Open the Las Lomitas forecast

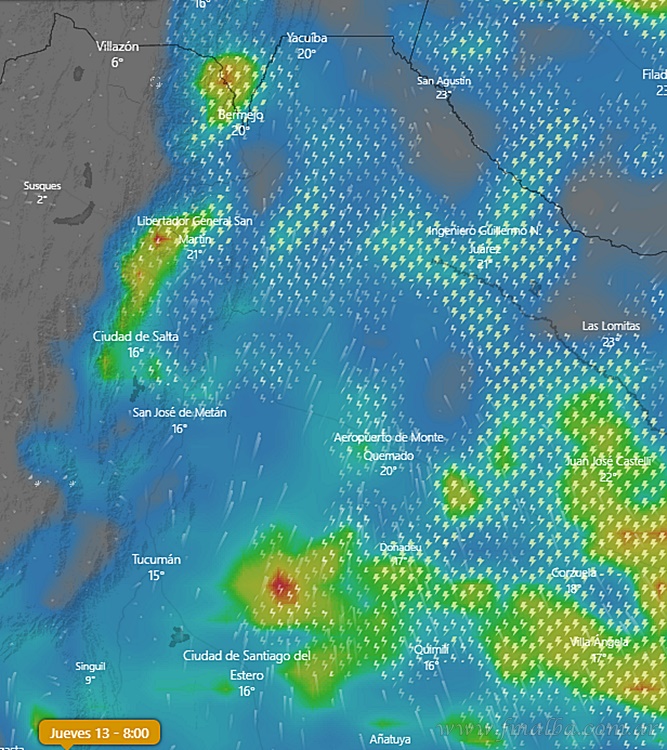tap(611, 327)
